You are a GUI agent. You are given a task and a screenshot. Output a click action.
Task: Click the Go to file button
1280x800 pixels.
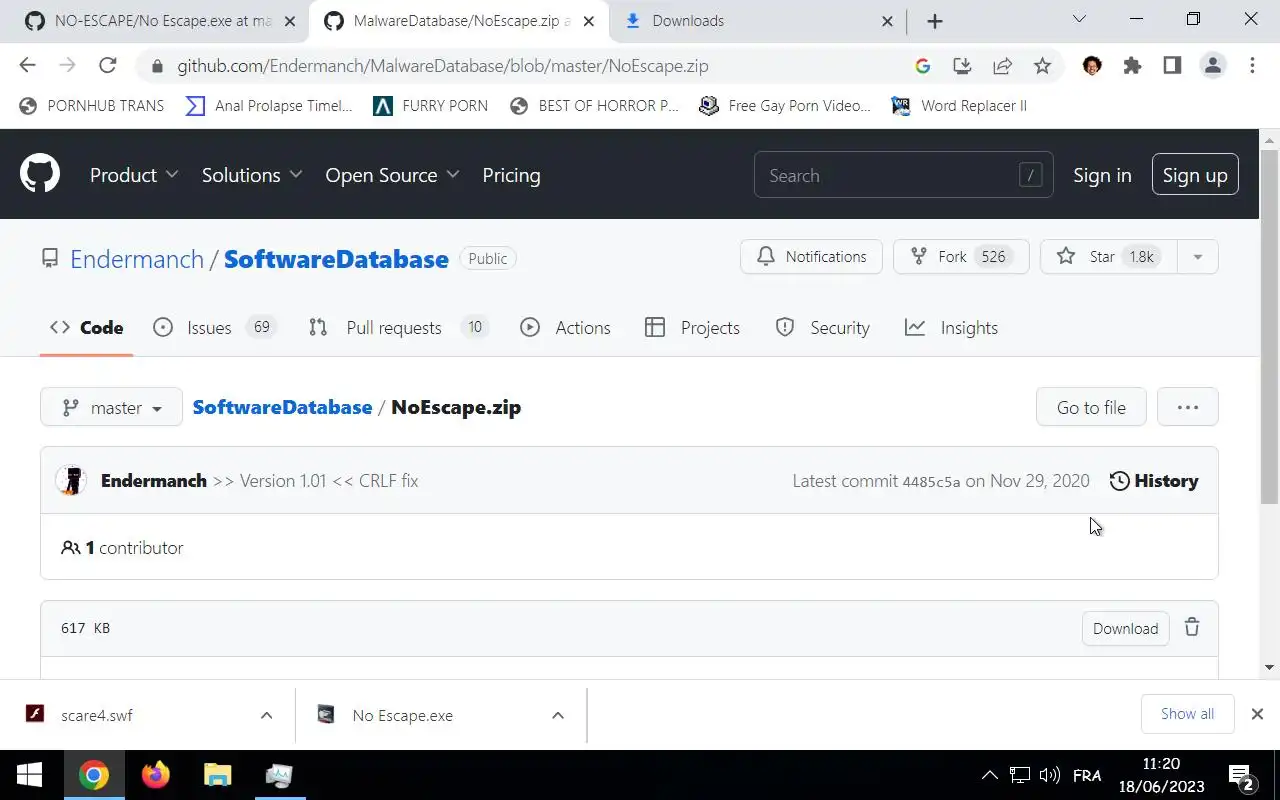pyautogui.click(x=1091, y=407)
